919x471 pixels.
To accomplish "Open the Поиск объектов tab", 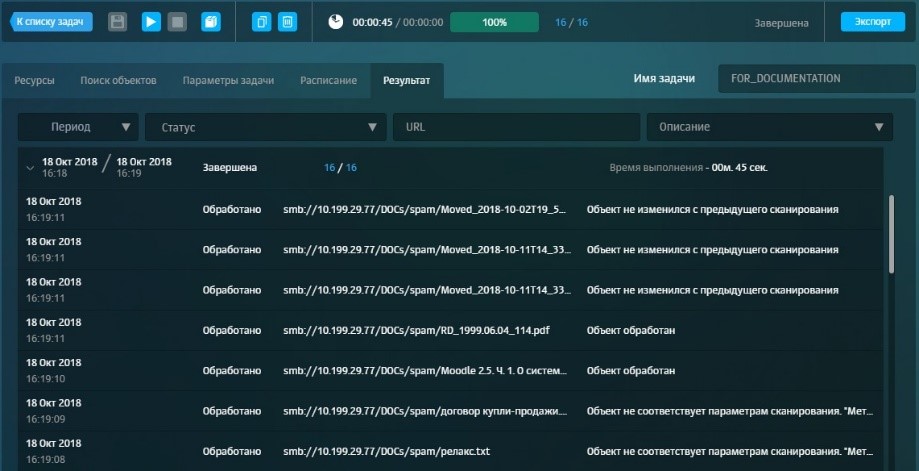I will 118,80.
